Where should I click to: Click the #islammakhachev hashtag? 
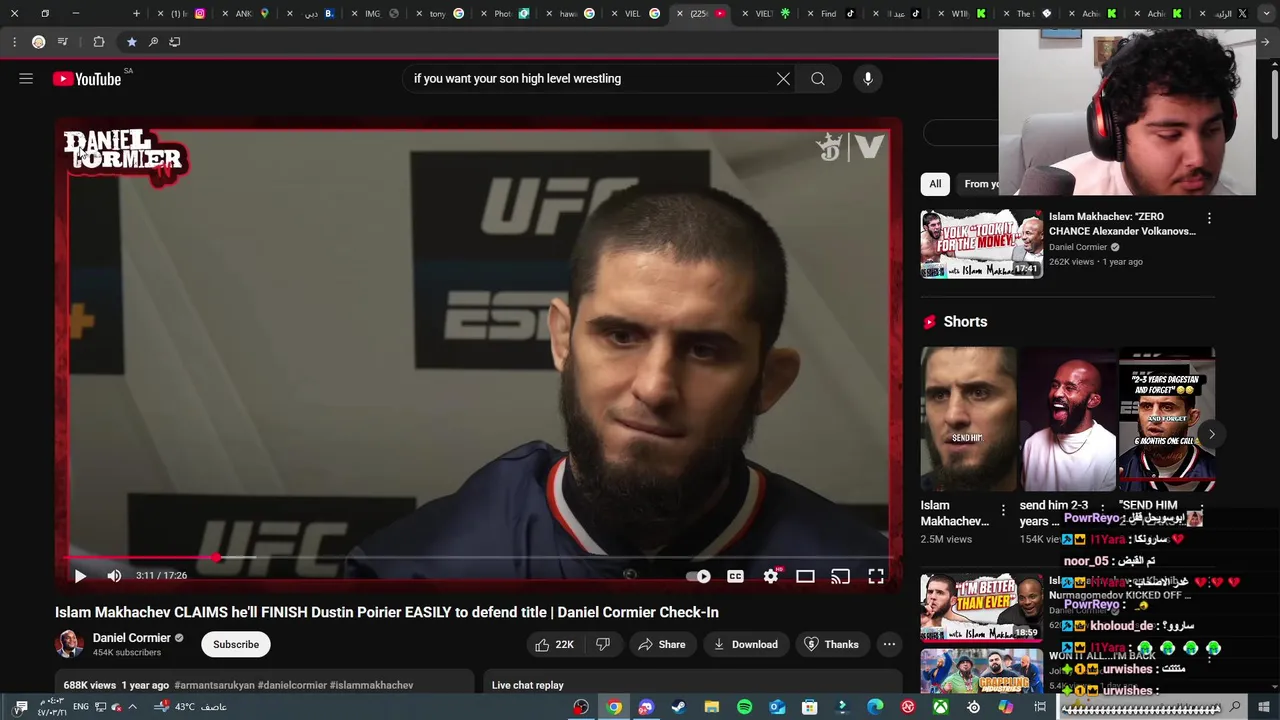(x=371, y=686)
